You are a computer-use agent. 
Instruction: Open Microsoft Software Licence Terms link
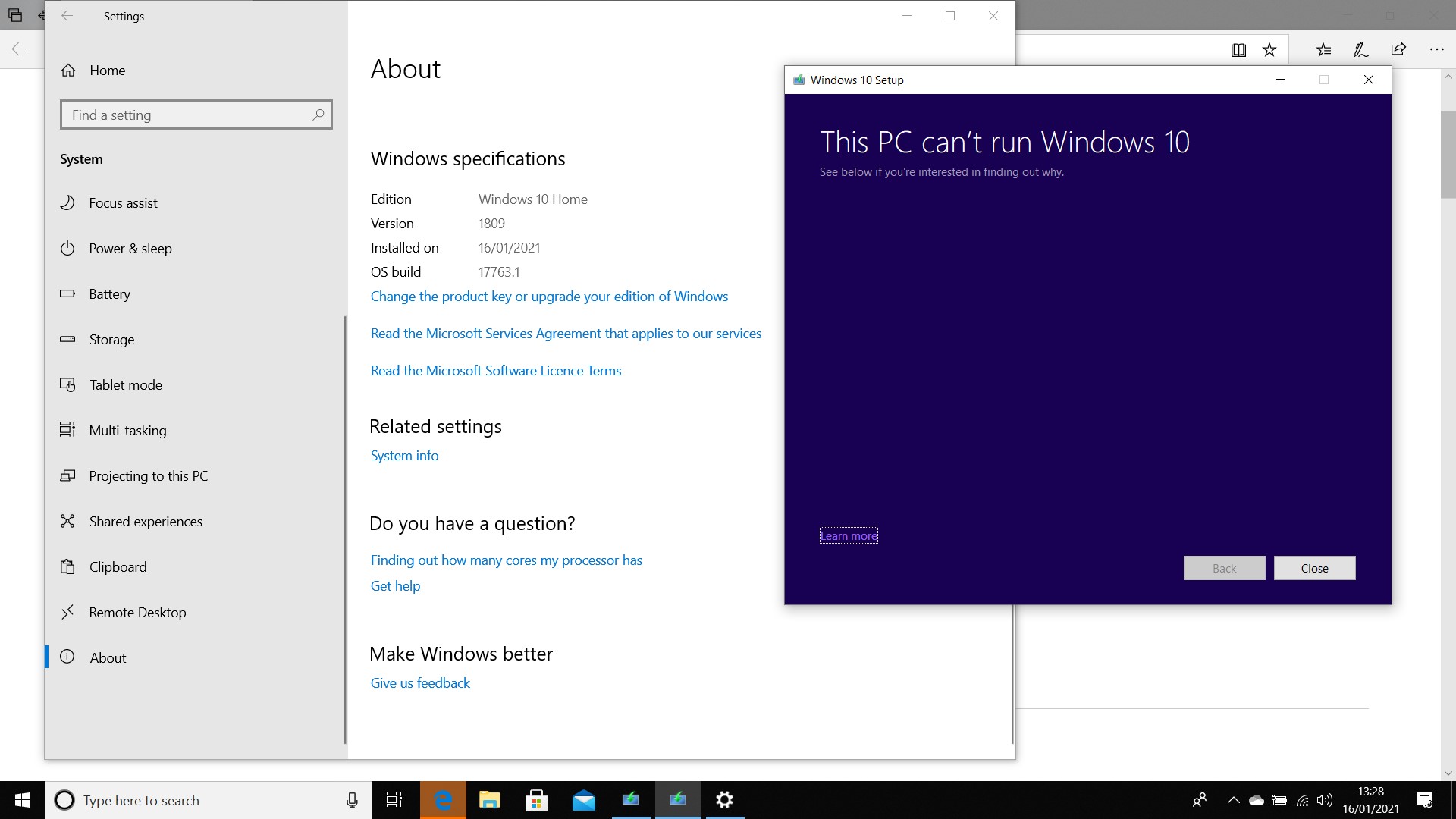pos(496,371)
